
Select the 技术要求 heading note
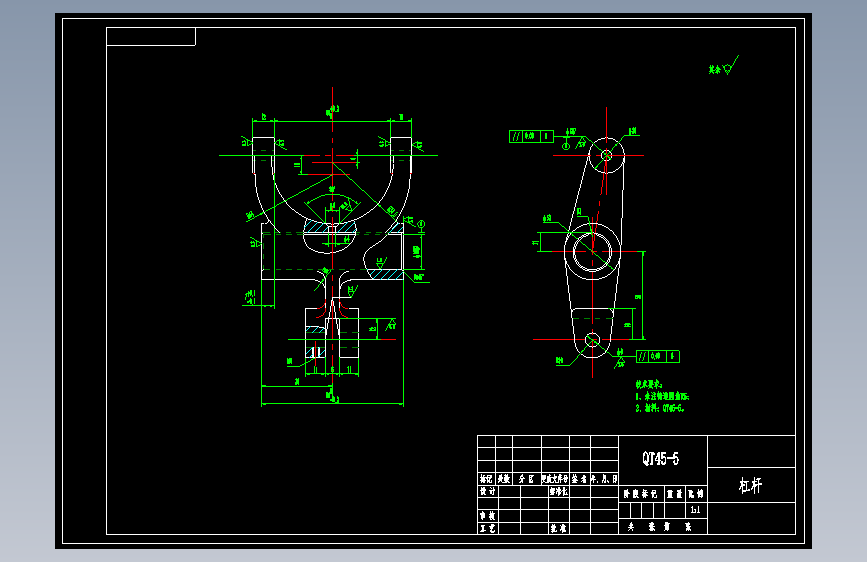[649, 384]
